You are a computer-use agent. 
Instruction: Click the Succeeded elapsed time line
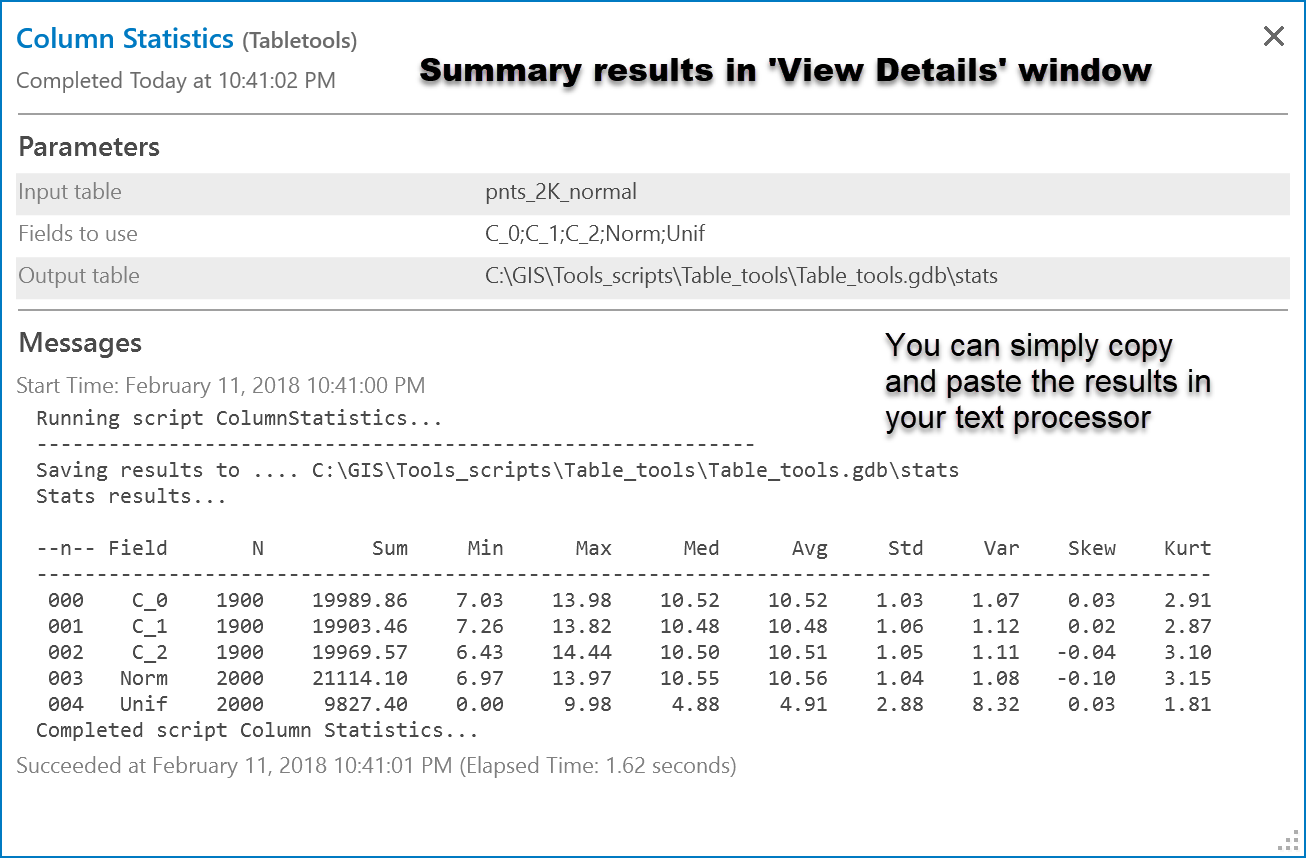pos(376,766)
